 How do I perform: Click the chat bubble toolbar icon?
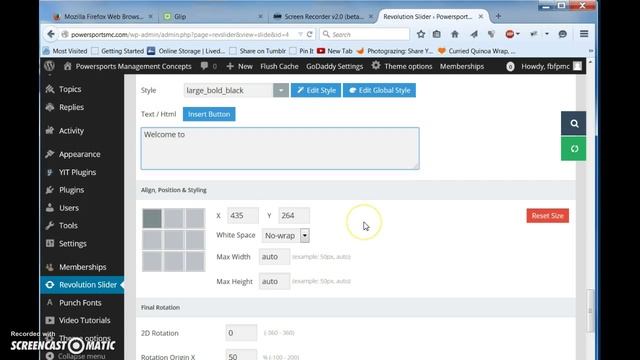click(562, 34)
